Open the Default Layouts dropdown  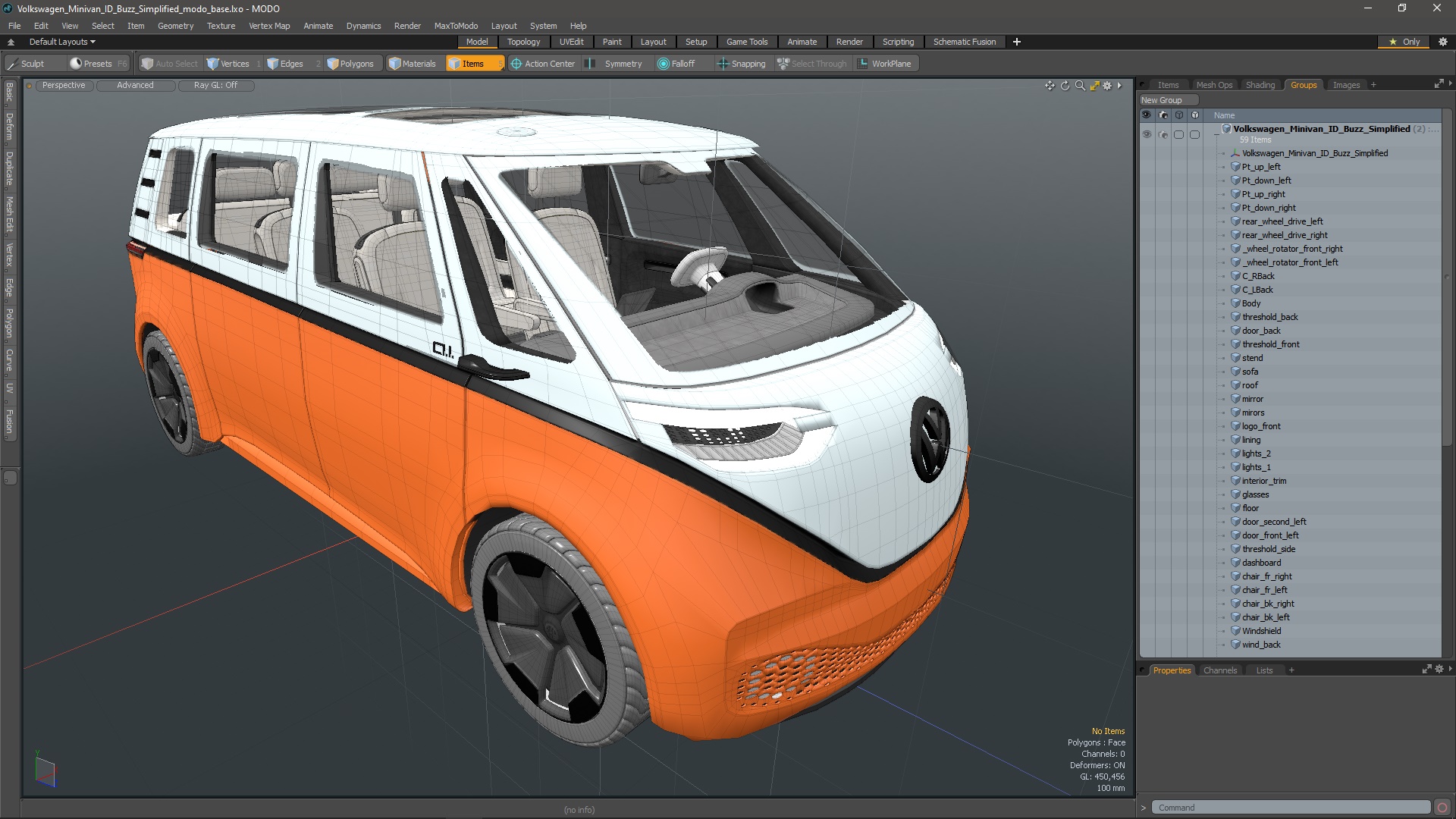62,42
